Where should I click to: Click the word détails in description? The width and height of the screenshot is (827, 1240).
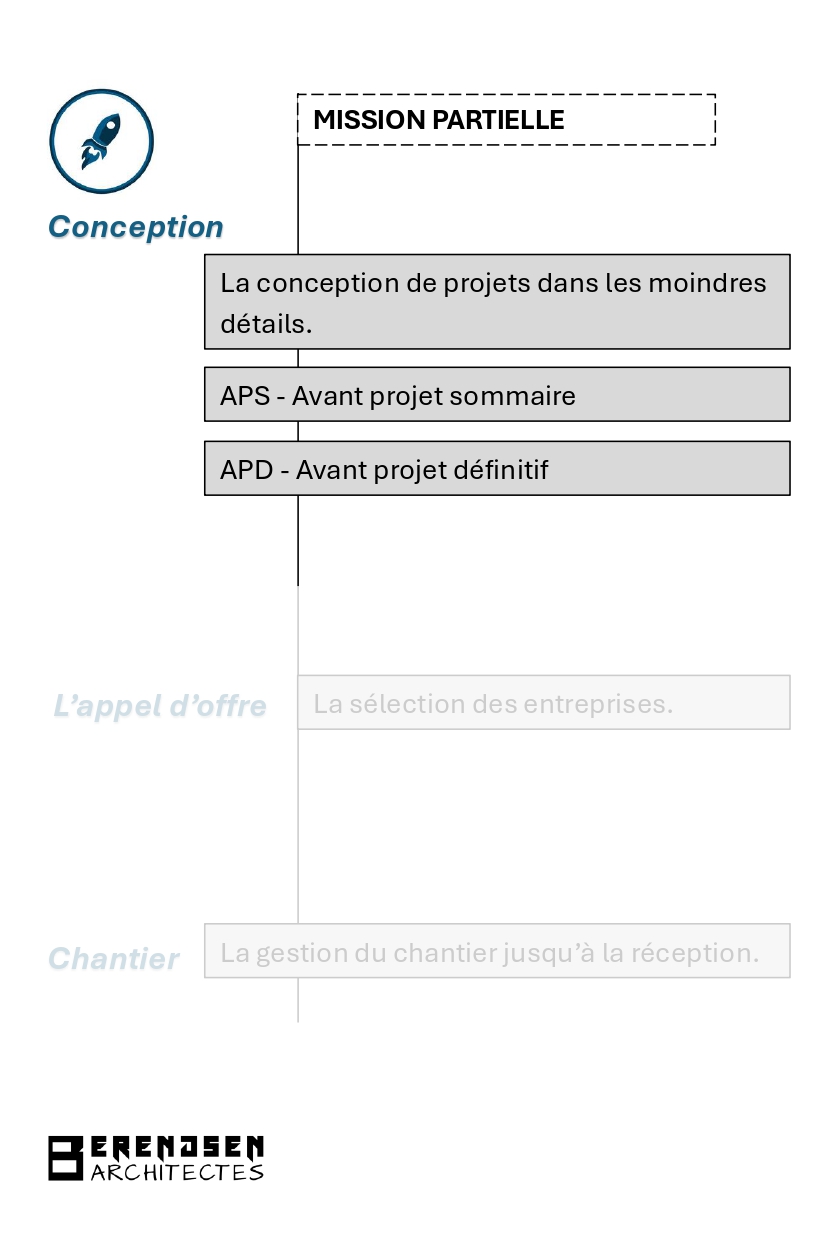[x=266, y=325]
